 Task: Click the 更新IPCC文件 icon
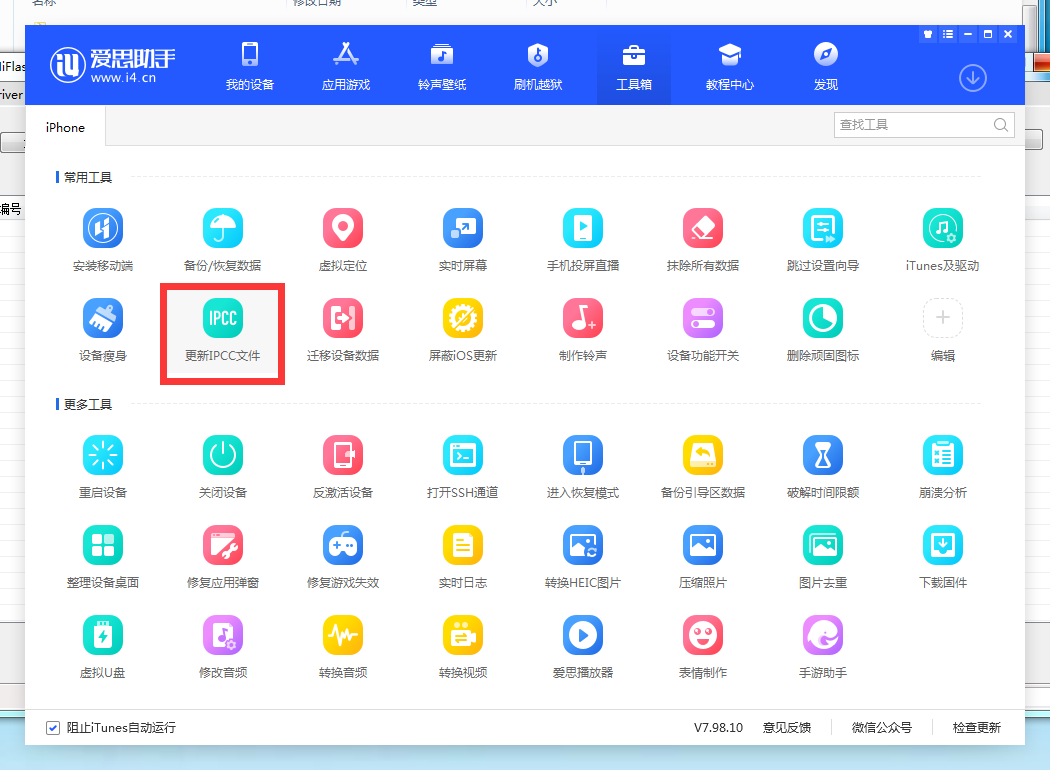222,318
